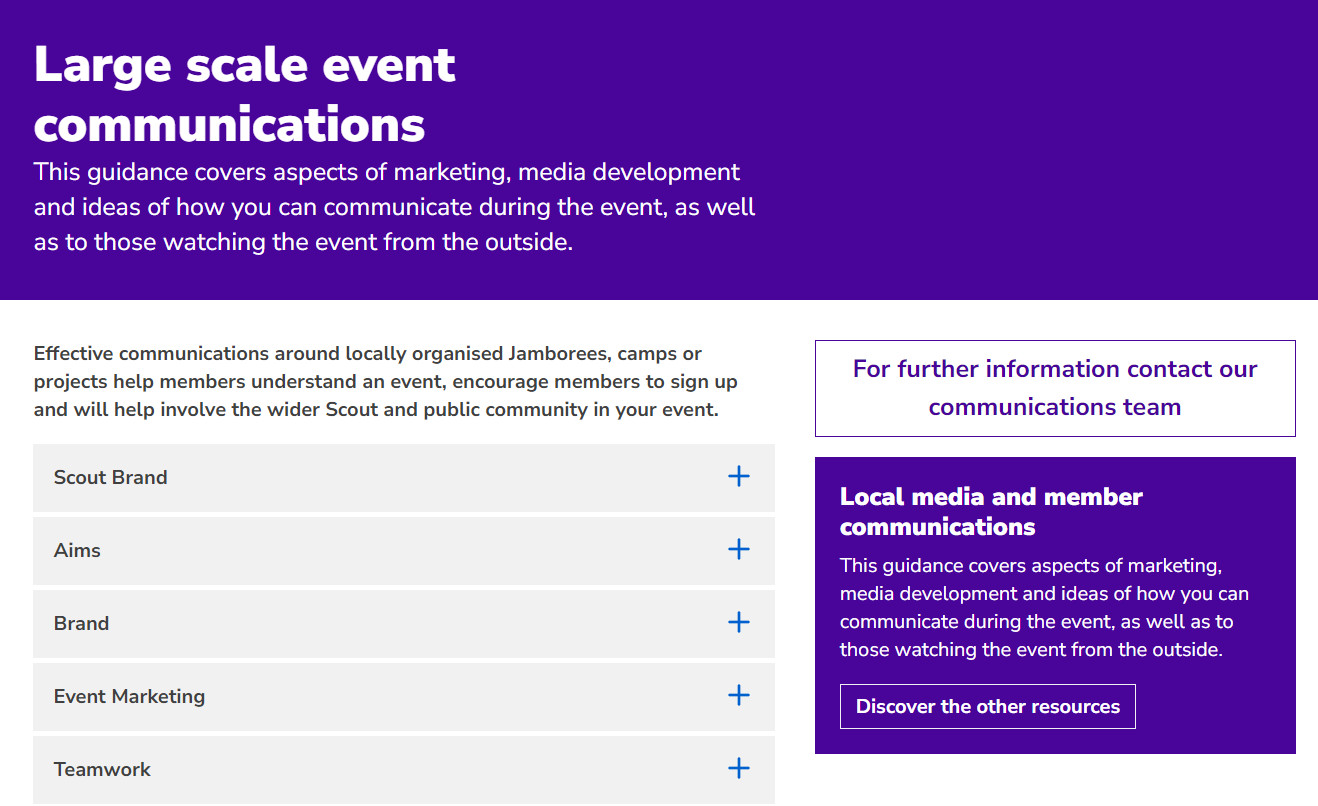Click the plus icon beside Scout Brand
Viewport: 1318px width, 806px height.
point(738,477)
